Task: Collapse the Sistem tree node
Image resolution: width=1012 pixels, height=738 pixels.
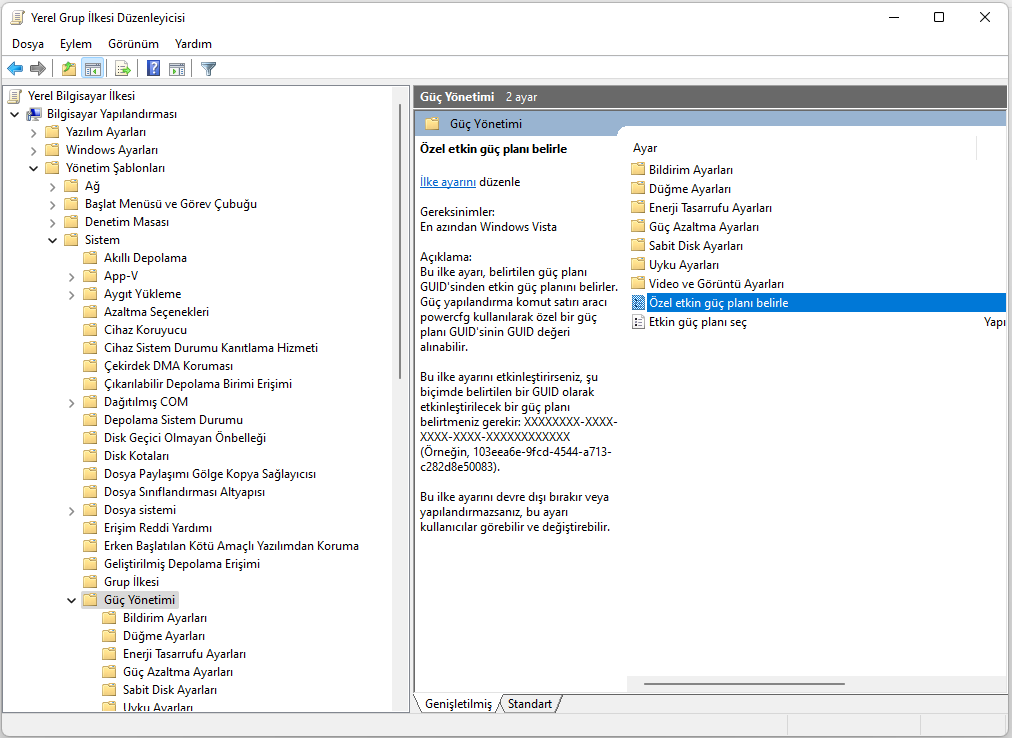Action: click(53, 240)
